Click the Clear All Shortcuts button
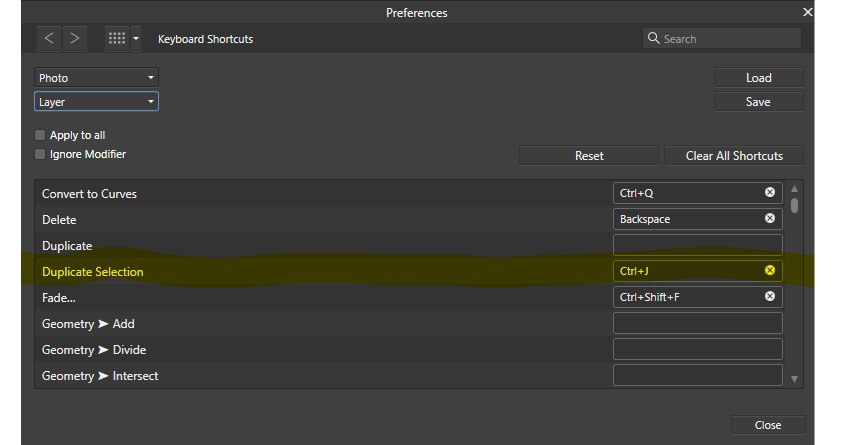The height and width of the screenshot is (445, 849). pyautogui.click(x=734, y=155)
